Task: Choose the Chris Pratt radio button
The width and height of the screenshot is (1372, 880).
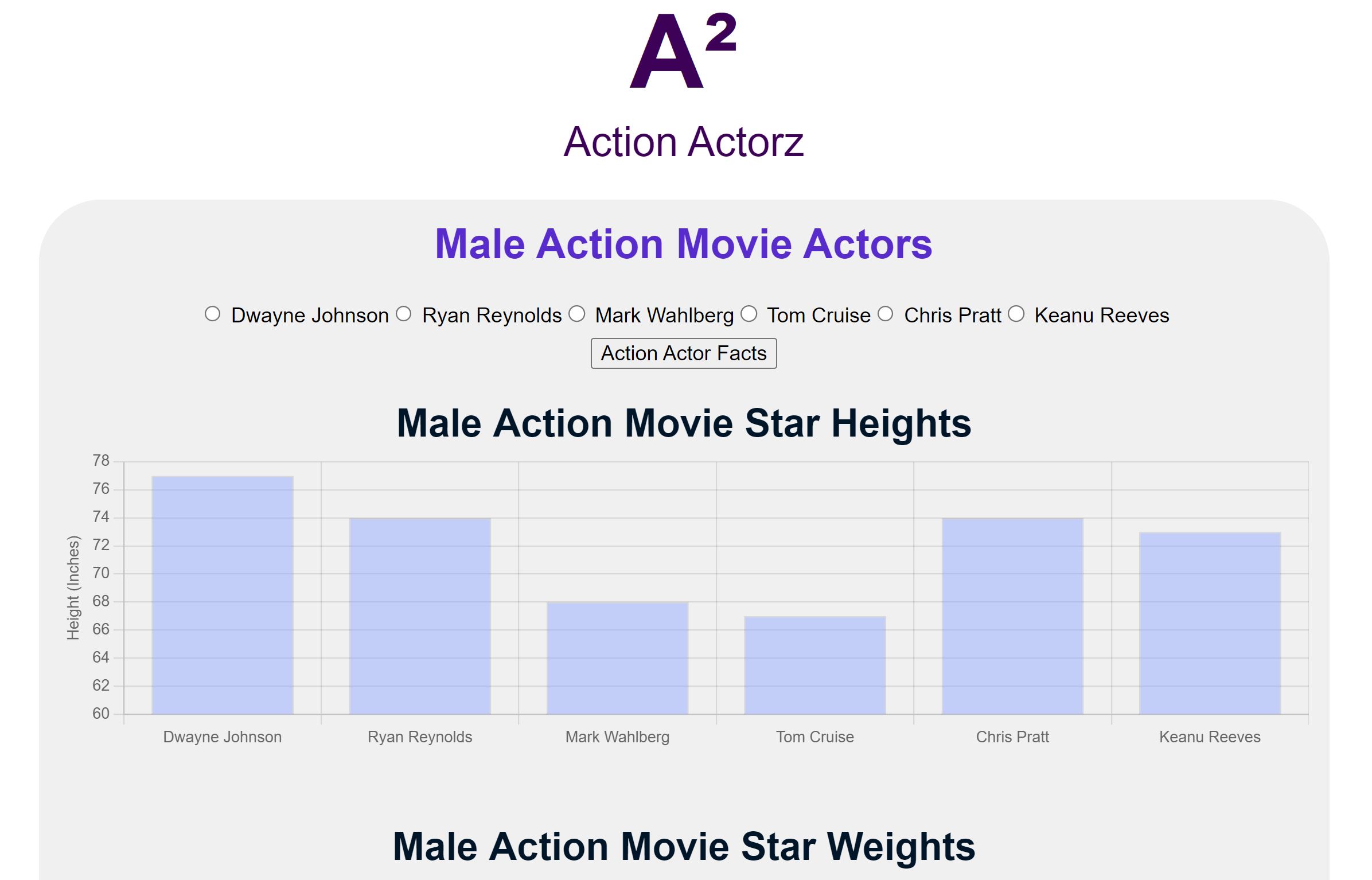Action: pyautogui.click(x=886, y=314)
